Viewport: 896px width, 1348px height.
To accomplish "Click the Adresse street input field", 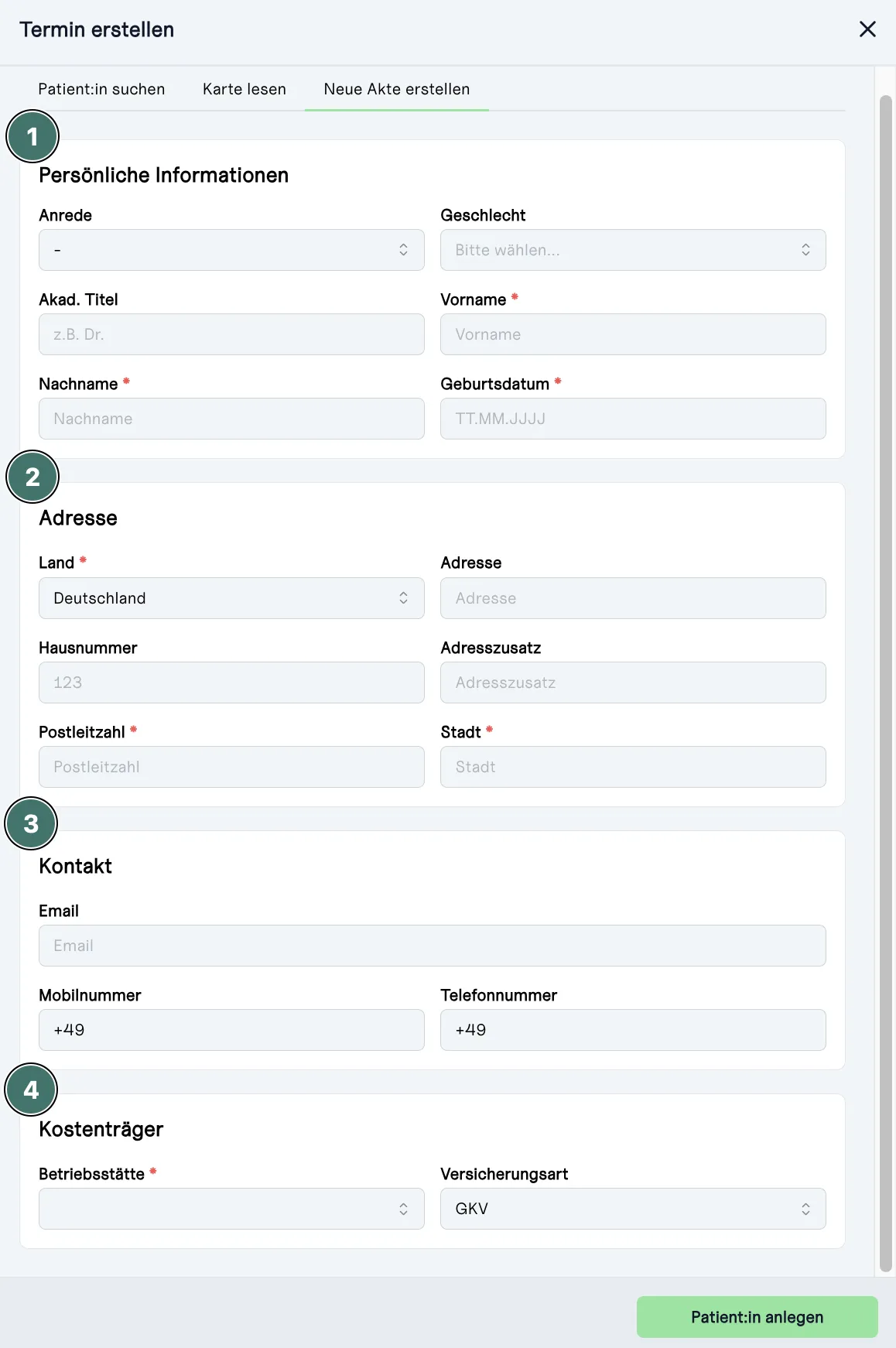I will click(633, 598).
